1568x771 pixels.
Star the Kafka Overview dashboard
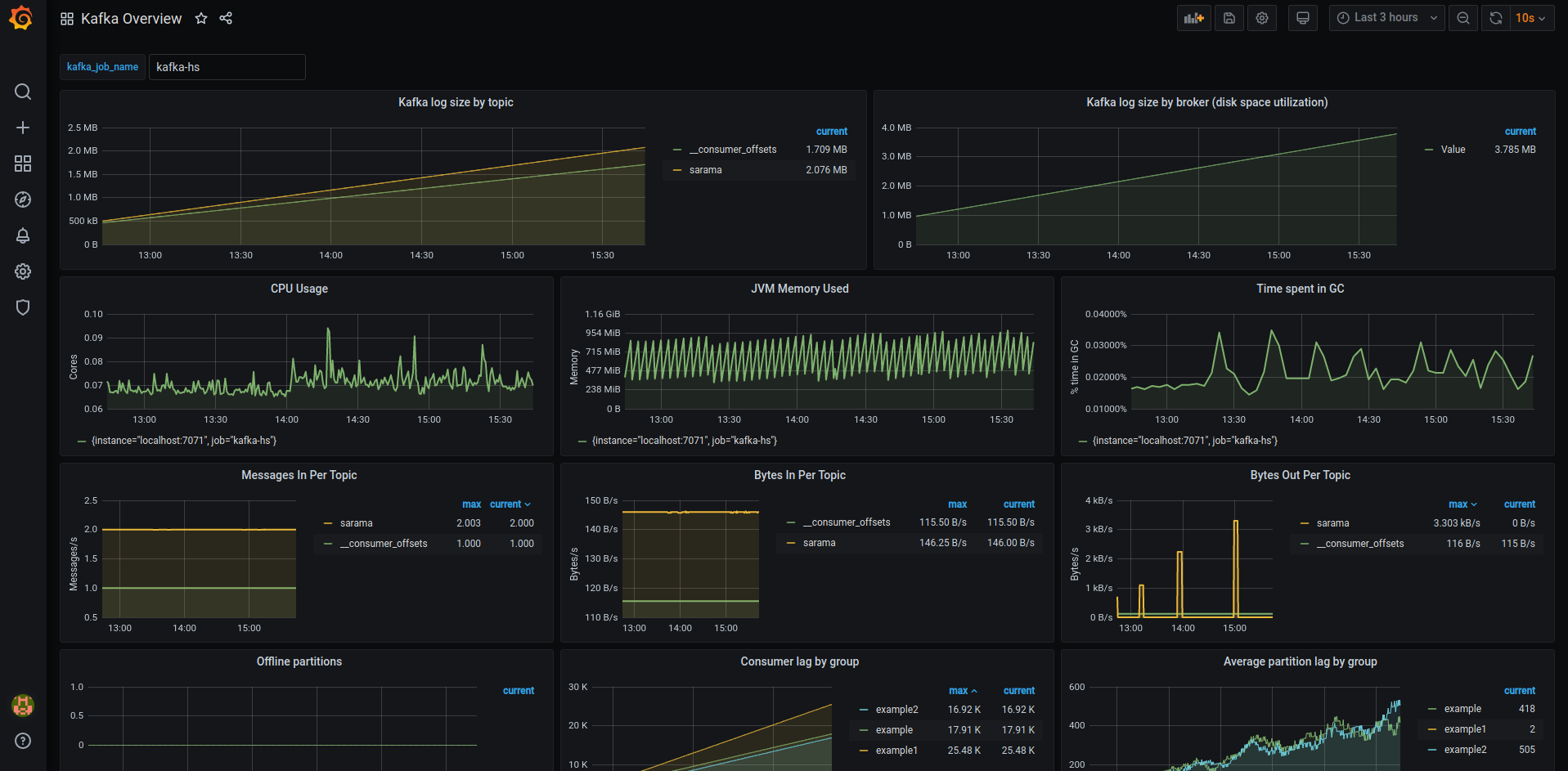click(201, 18)
